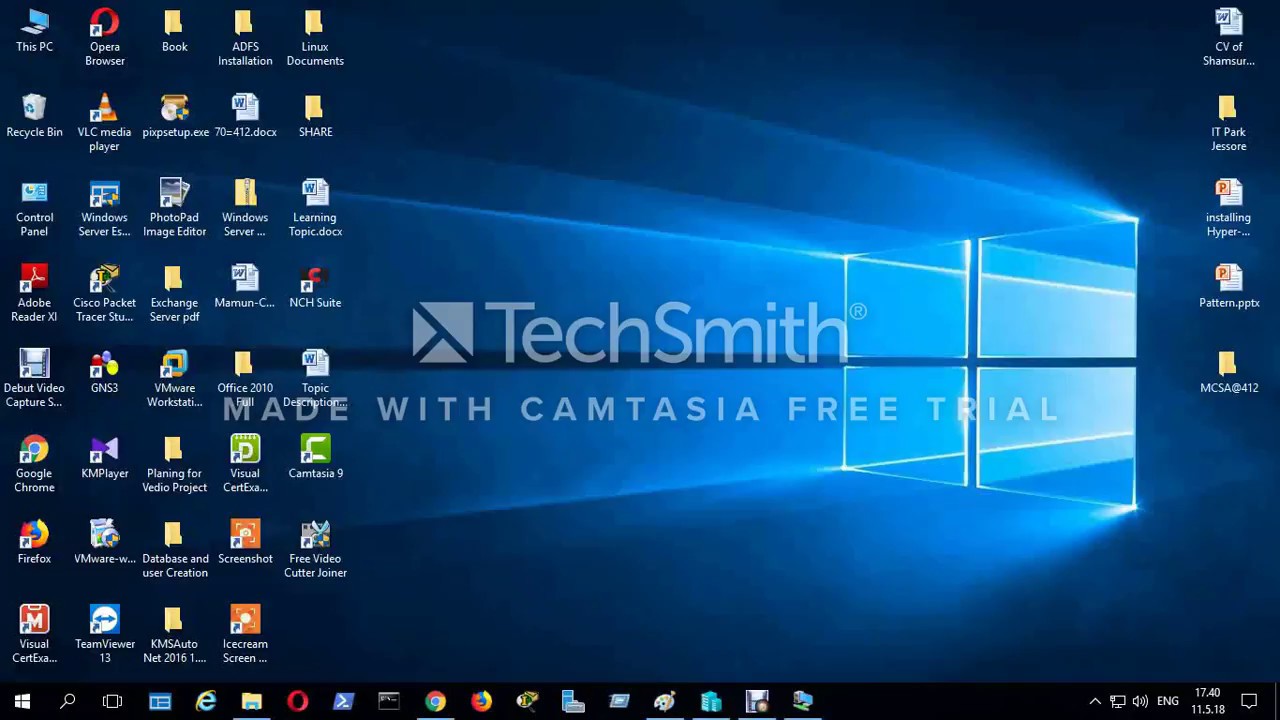Image resolution: width=1280 pixels, height=720 pixels.
Task: Select the Book folder
Action: point(175,31)
